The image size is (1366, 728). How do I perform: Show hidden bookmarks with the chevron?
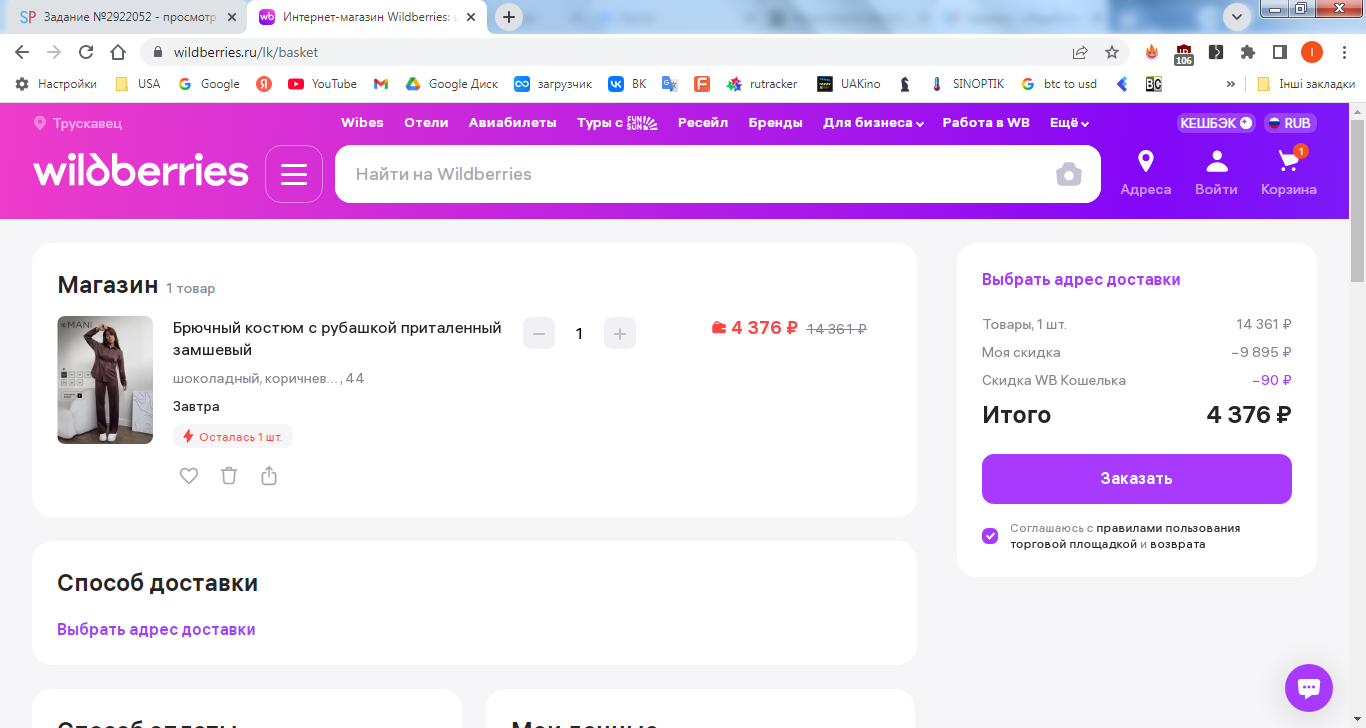pos(1230,84)
